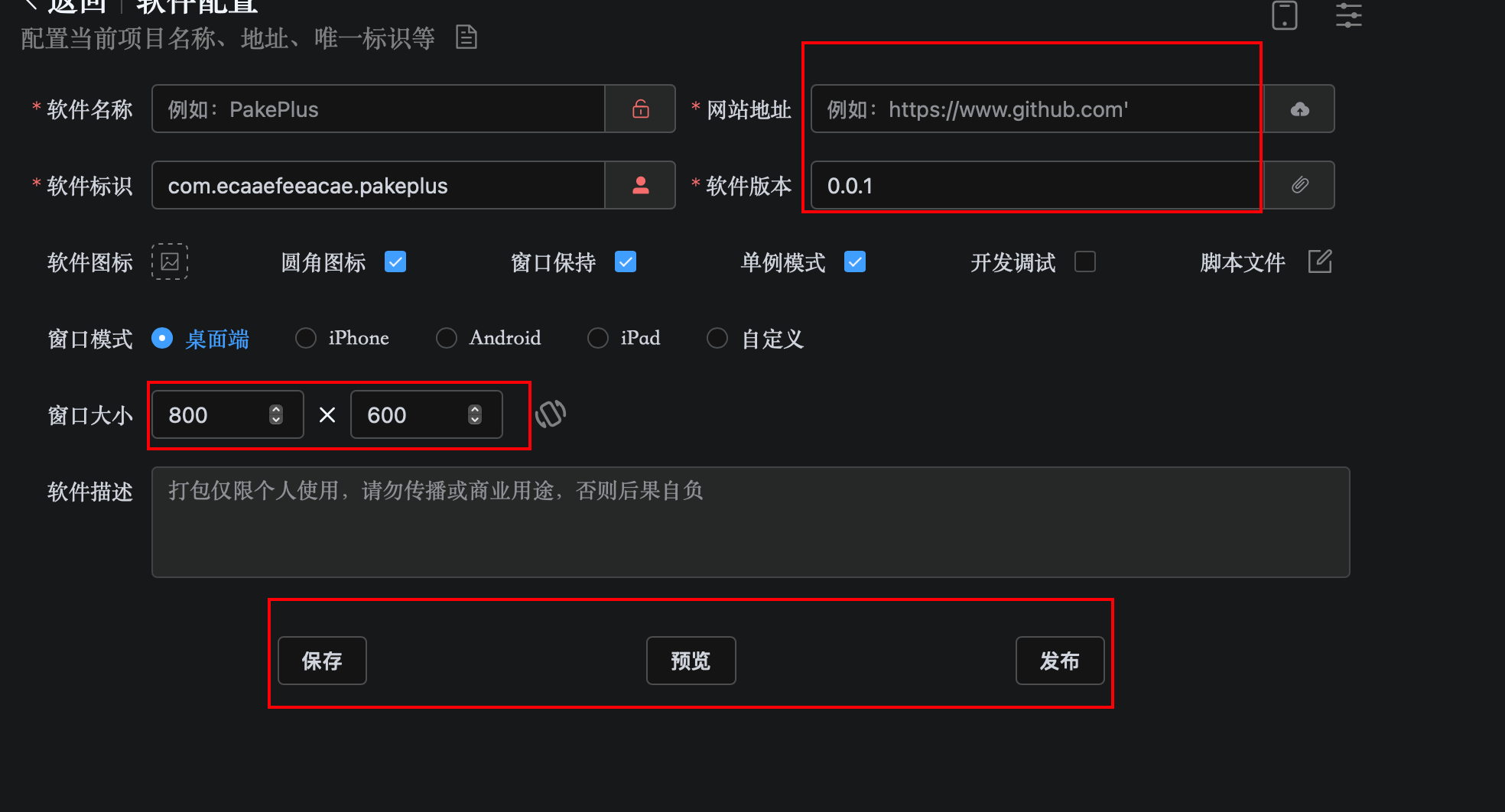Toggle the 窗口保持 checkbox
1505x812 pixels.
626,261
